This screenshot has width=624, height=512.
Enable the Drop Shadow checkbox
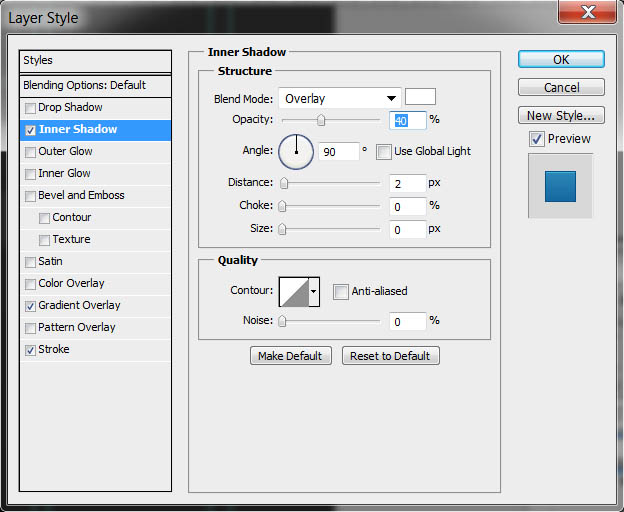(30, 108)
